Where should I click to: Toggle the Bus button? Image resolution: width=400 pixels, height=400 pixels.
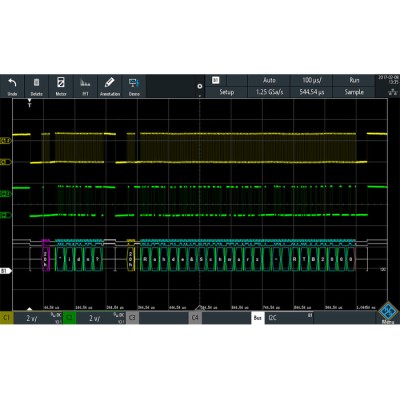[x=258, y=318]
